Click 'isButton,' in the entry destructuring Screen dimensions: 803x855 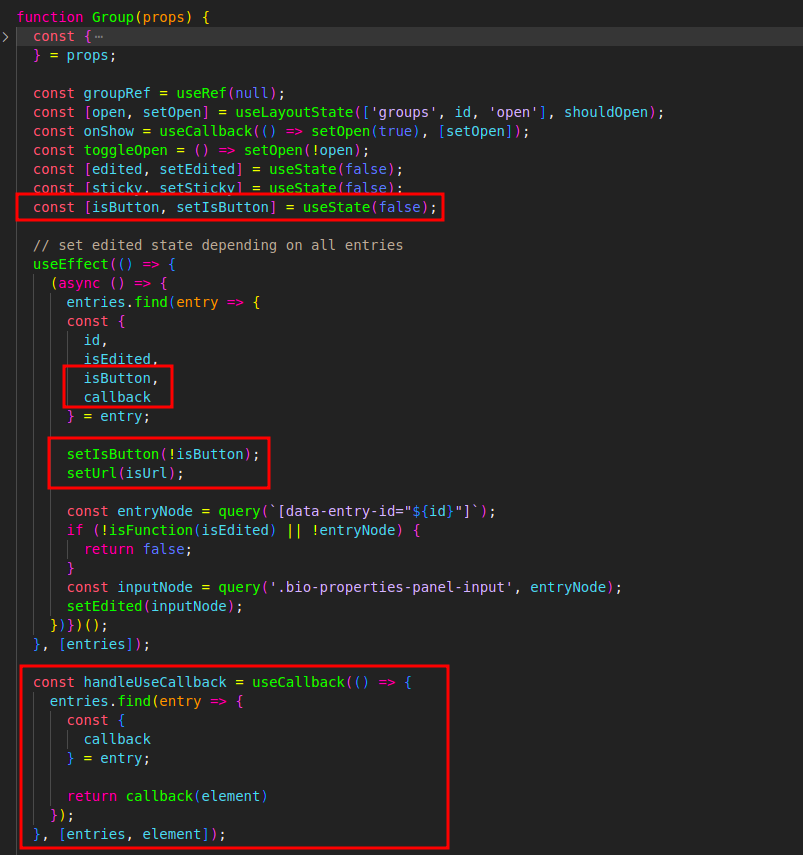tap(121, 378)
